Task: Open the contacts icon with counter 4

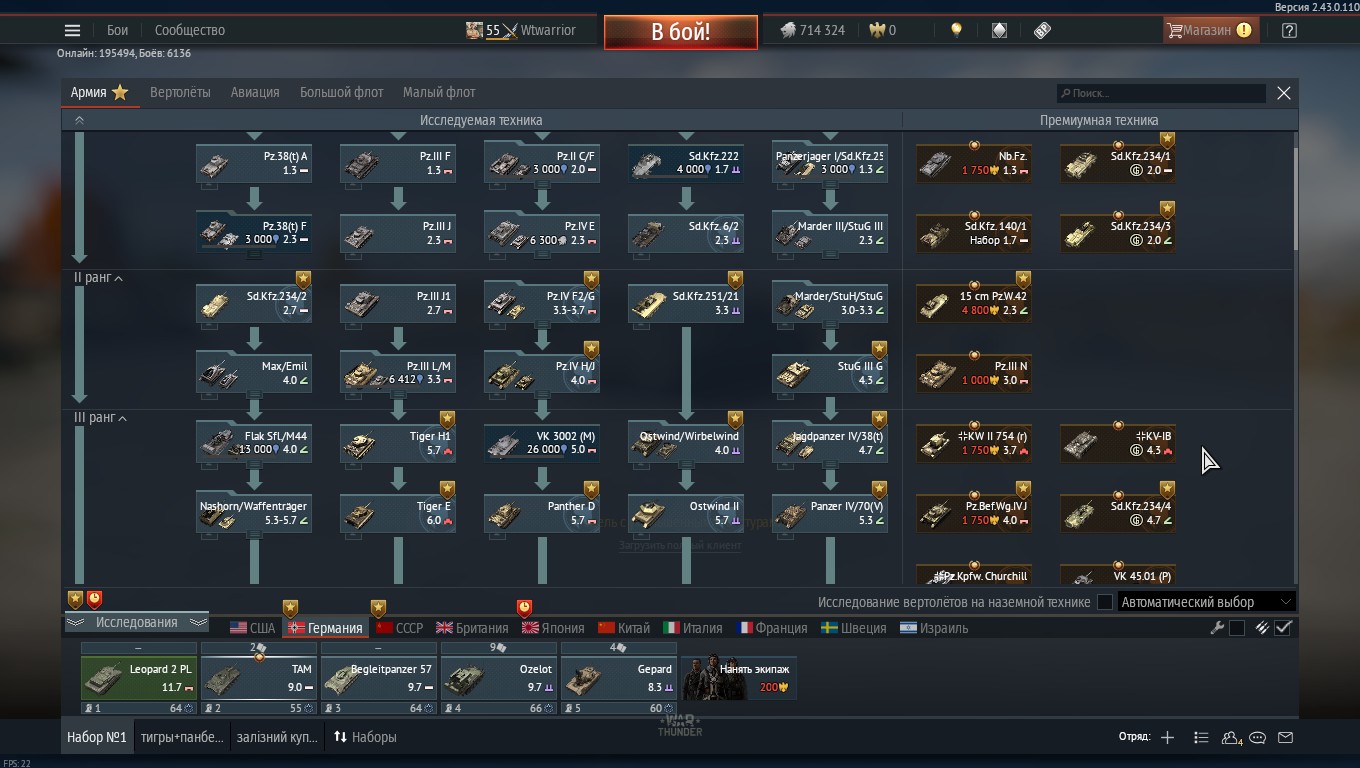Action: pos(1231,737)
